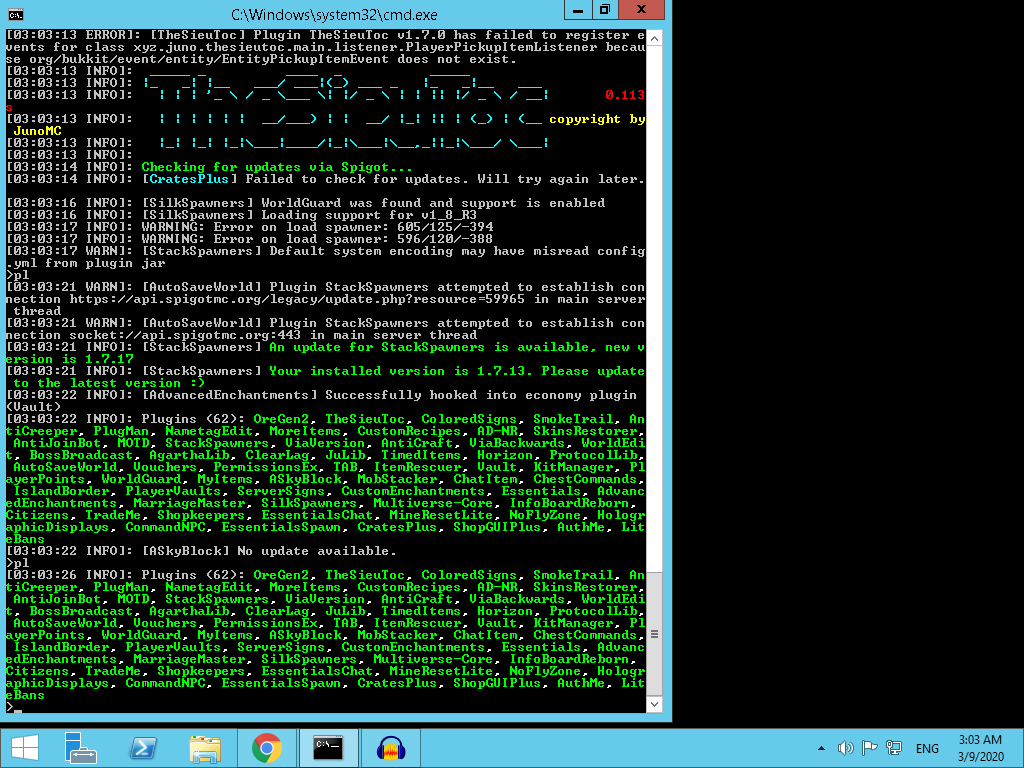Click the 'ersion is 1.7.17' text
This screenshot has height=768, width=1024.
tap(69, 359)
